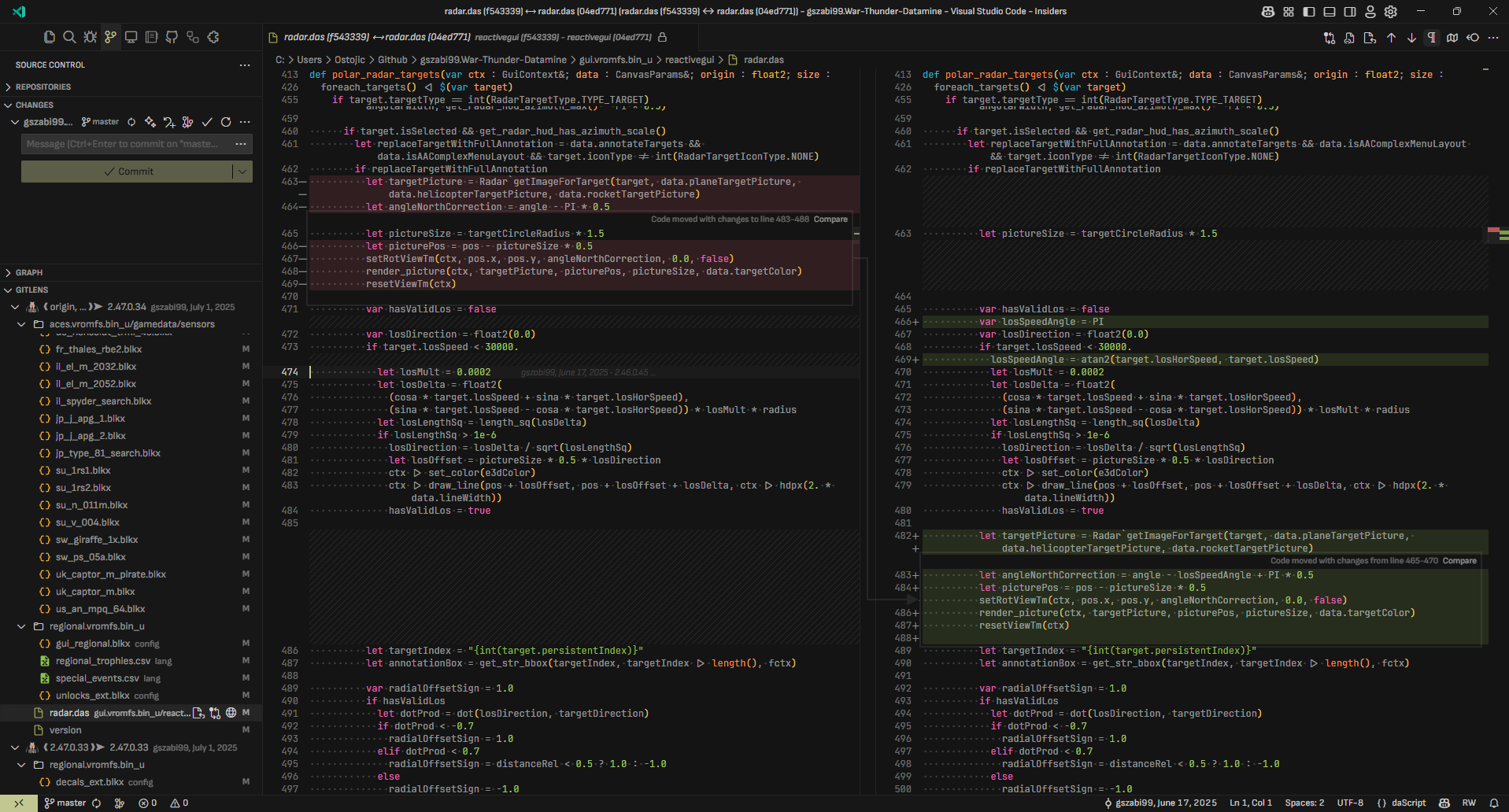Open Source Control panel more actions menu
This screenshot has height=812, width=1509.
click(x=245, y=65)
